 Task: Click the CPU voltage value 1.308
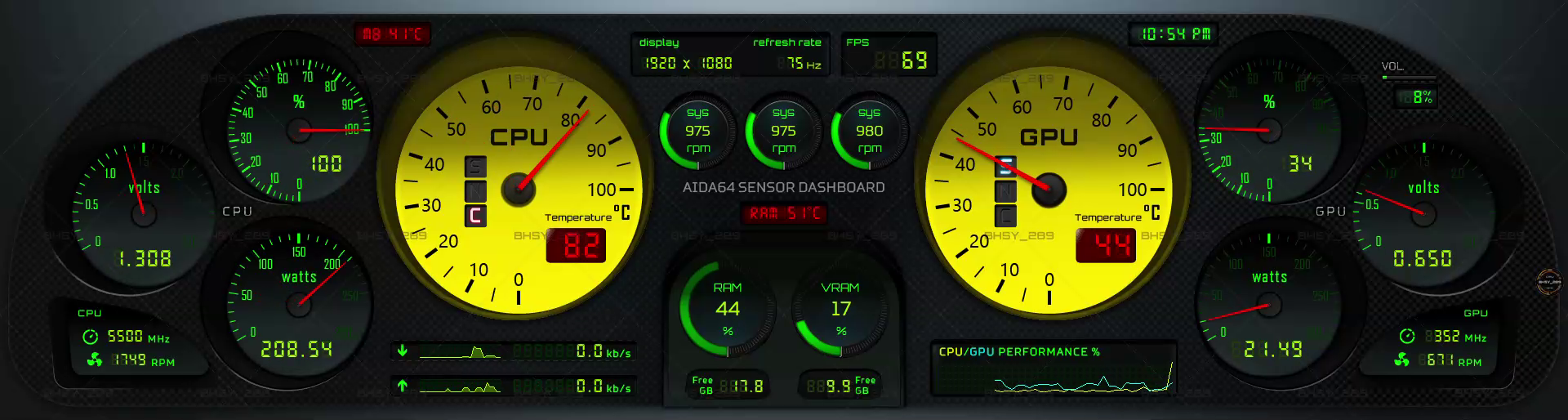145,259
